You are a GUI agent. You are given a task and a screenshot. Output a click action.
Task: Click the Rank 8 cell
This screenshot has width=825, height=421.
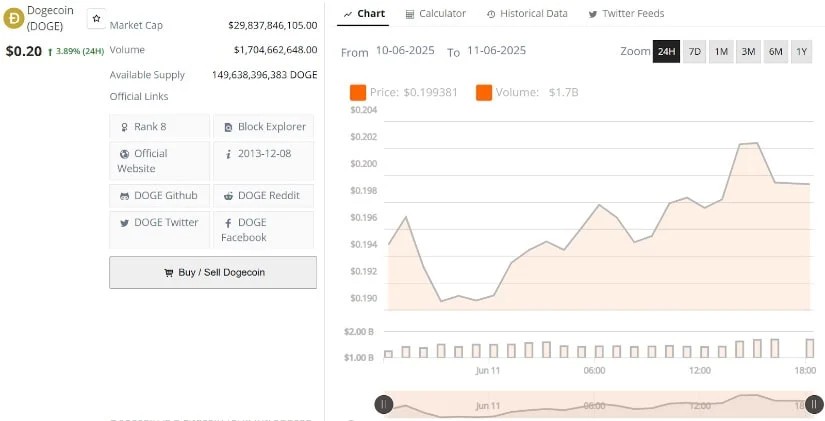point(159,127)
